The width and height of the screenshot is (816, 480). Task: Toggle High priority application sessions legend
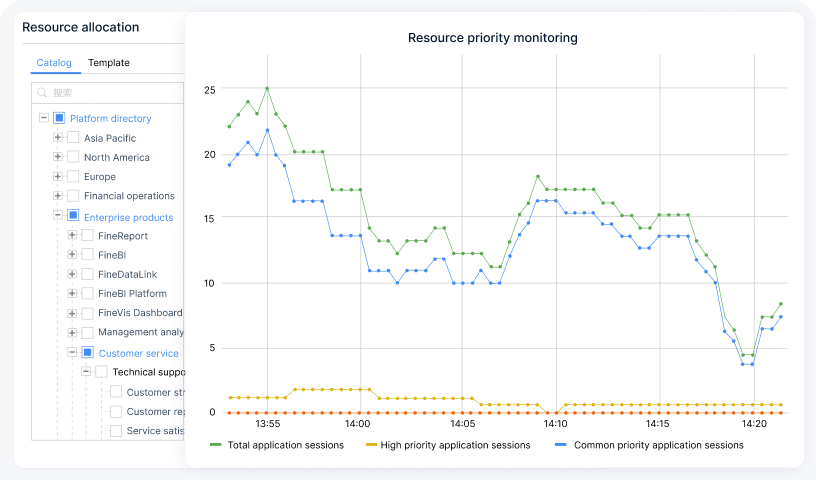(447, 445)
